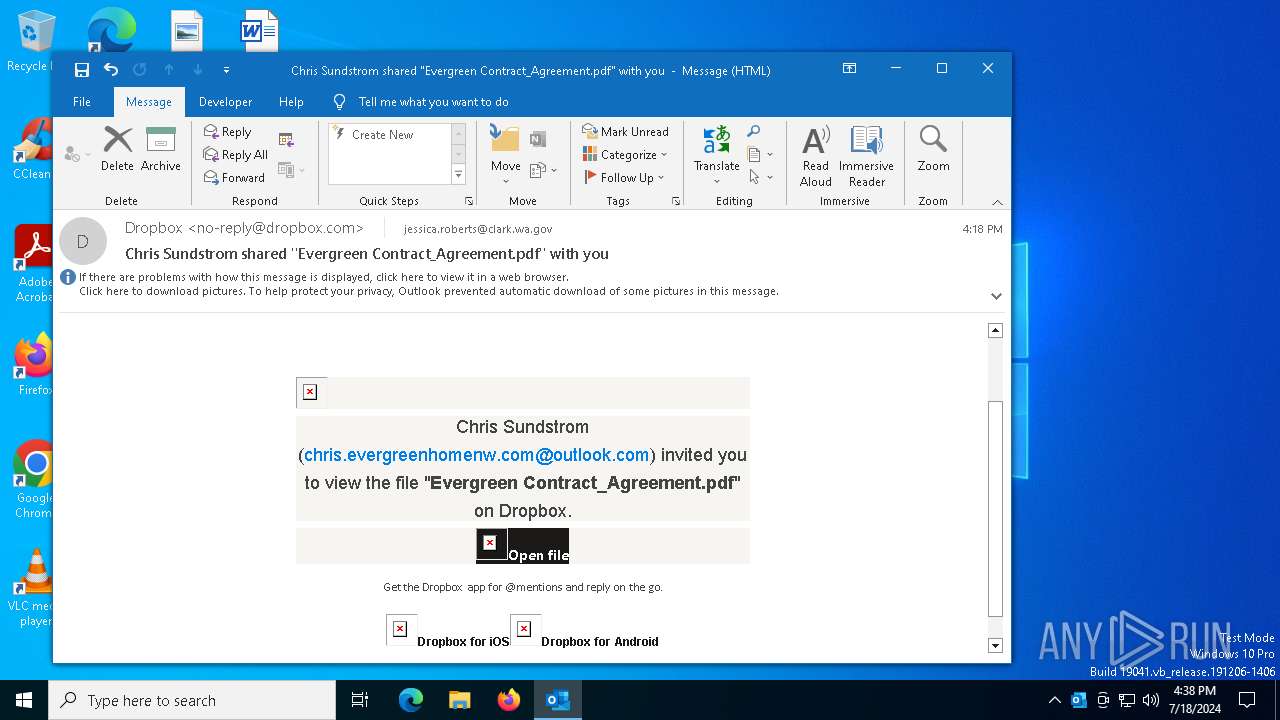Click the Zoom button

point(933,149)
